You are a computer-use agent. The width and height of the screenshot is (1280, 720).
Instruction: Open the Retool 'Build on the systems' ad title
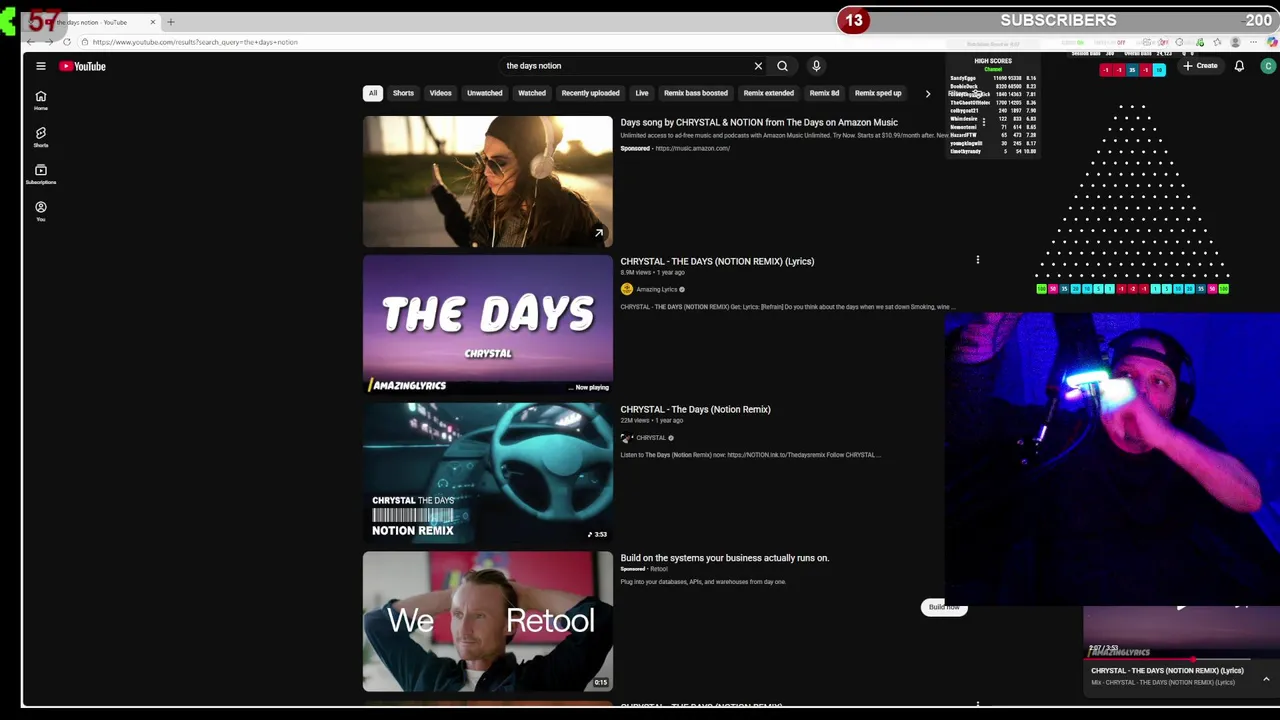click(x=725, y=558)
